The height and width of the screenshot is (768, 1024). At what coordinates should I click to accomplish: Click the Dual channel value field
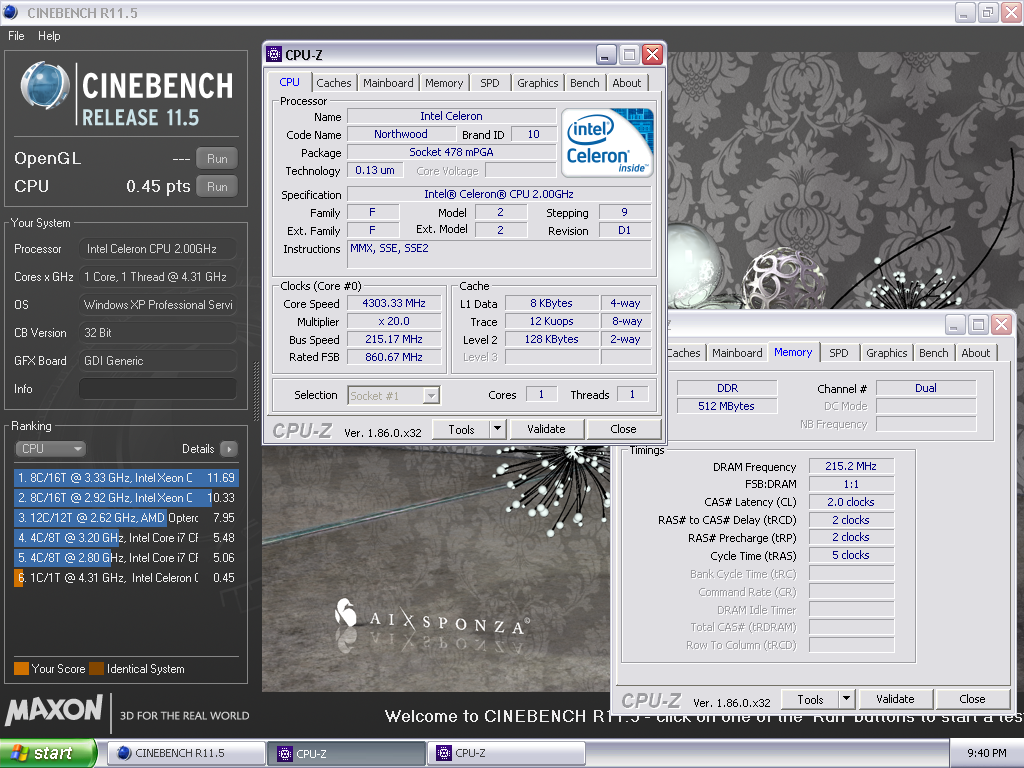pos(925,389)
